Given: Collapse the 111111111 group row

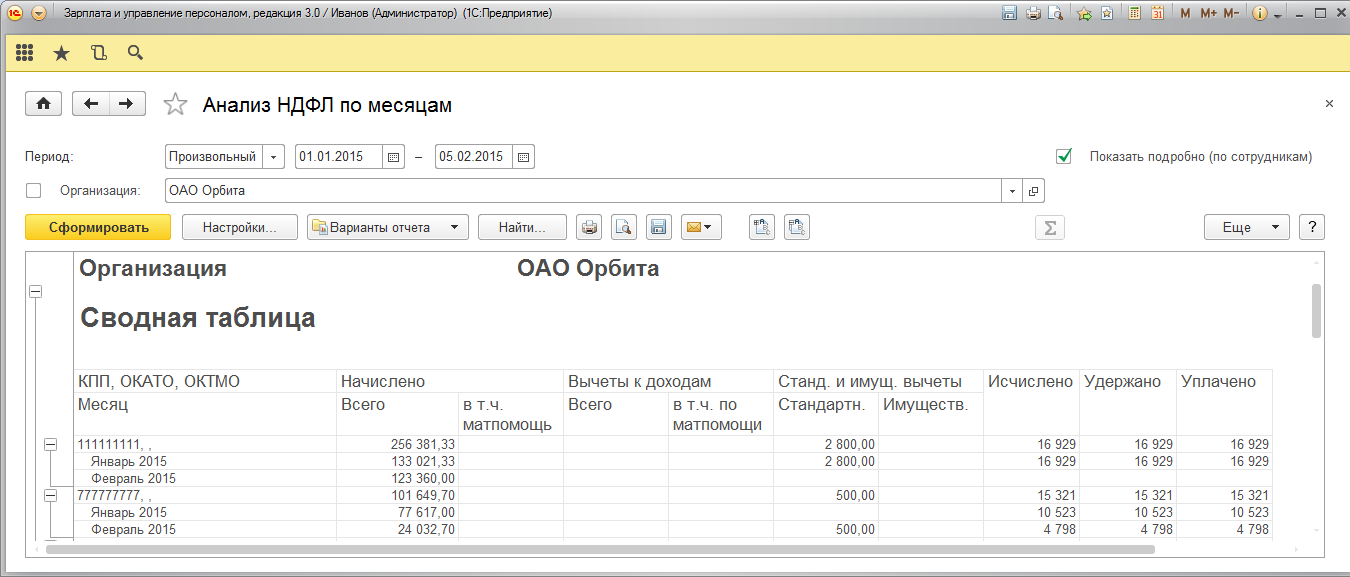Looking at the screenshot, I should [52, 445].
